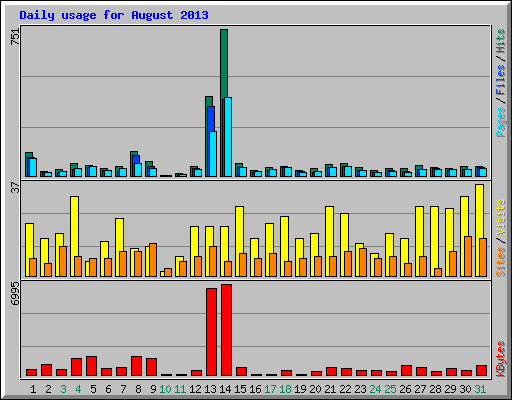Click the day 7 axis label
Viewport: 512px width, 400px height.
[123, 389]
